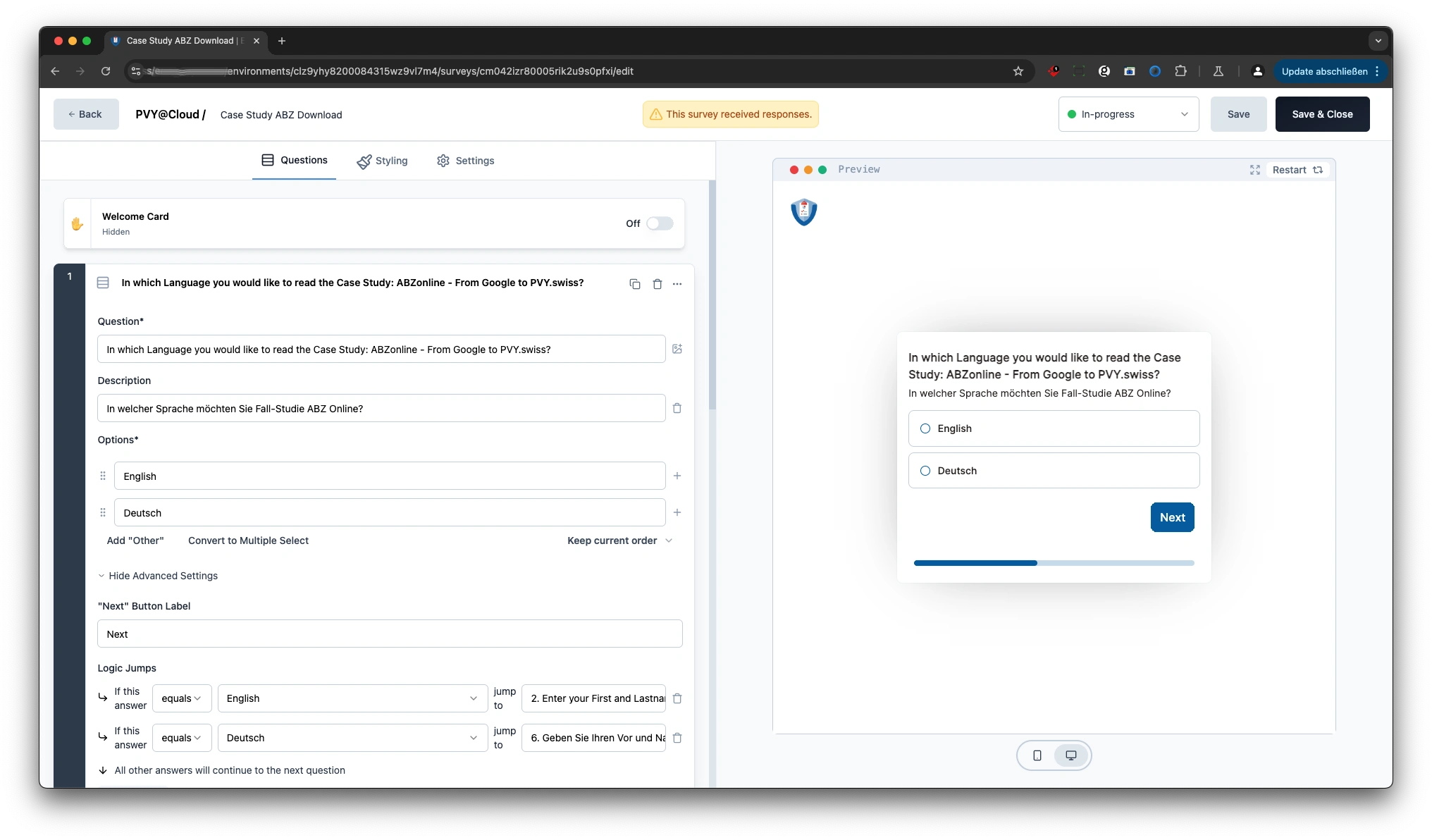This screenshot has height=840, width=1432.
Task: Restart the survey preview
Action: pos(1297,170)
